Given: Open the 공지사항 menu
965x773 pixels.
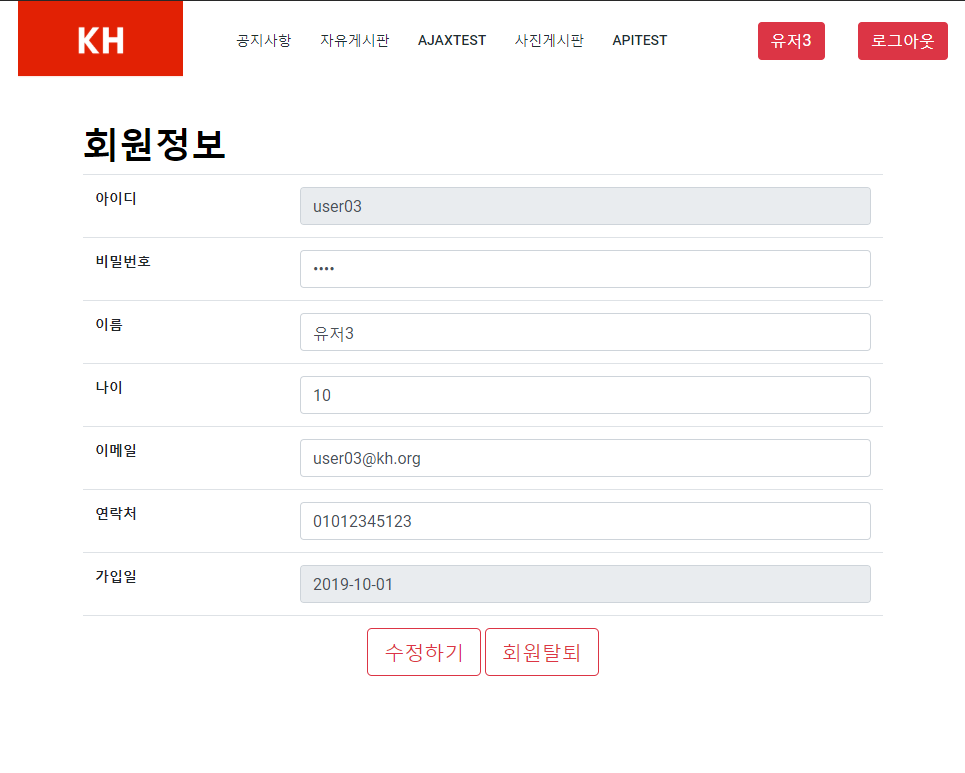Looking at the screenshot, I should [263, 41].
